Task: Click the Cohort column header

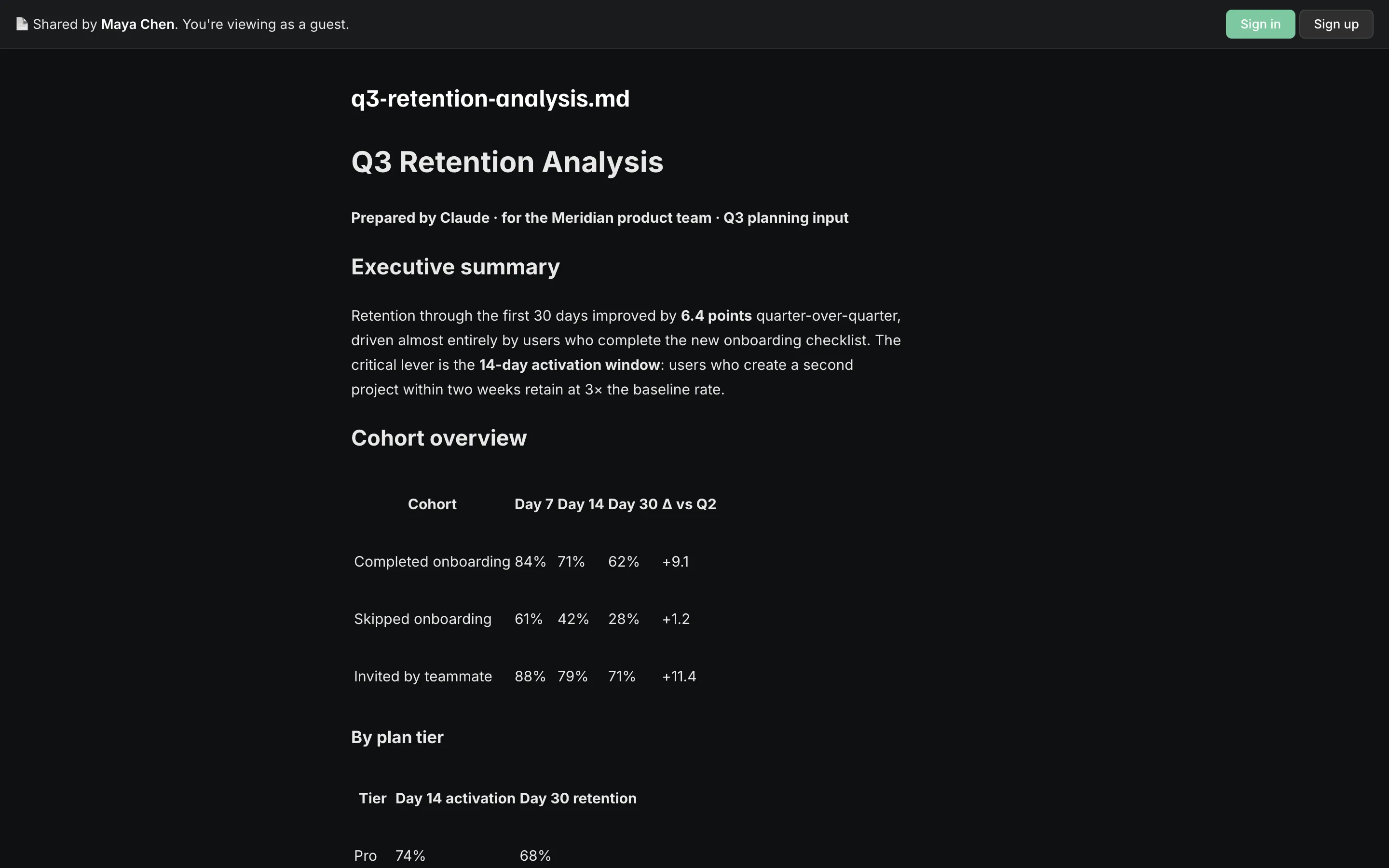Action: tap(432, 504)
